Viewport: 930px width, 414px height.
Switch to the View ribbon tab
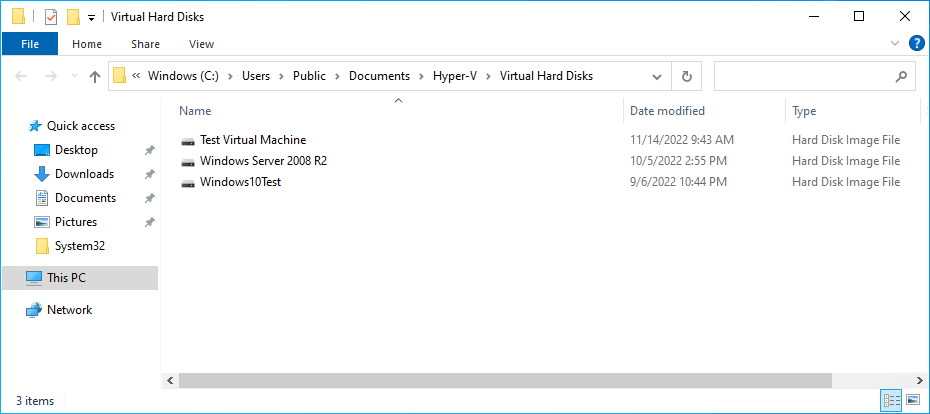tap(201, 44)
